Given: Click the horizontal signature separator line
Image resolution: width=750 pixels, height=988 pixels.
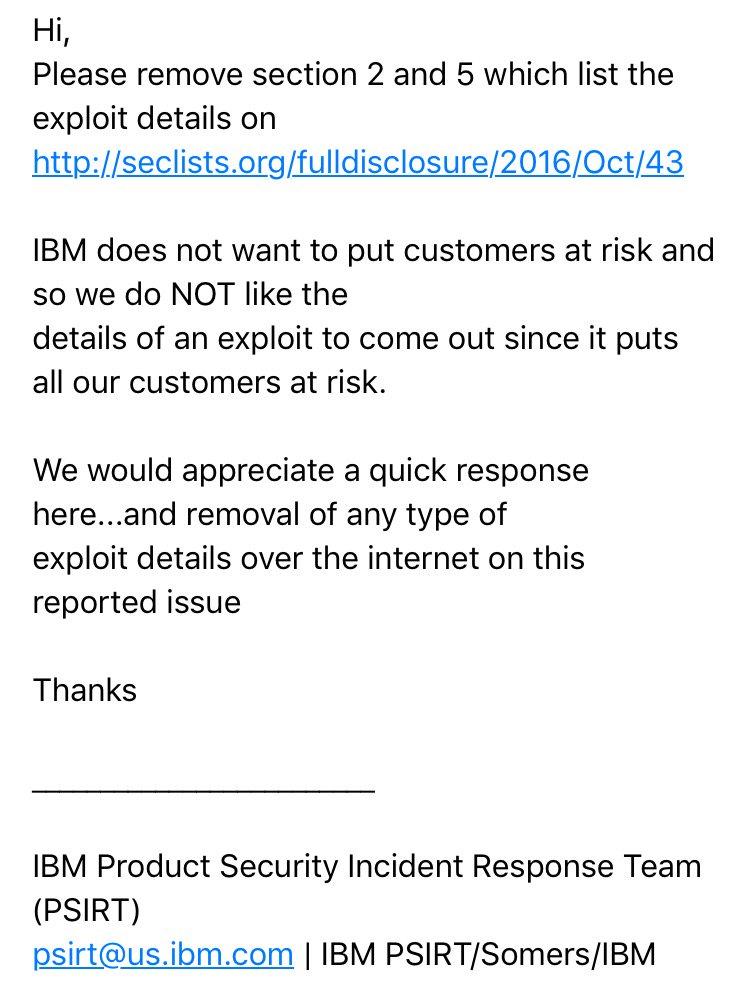Looking at the screenshot, I should pos(204,790).
